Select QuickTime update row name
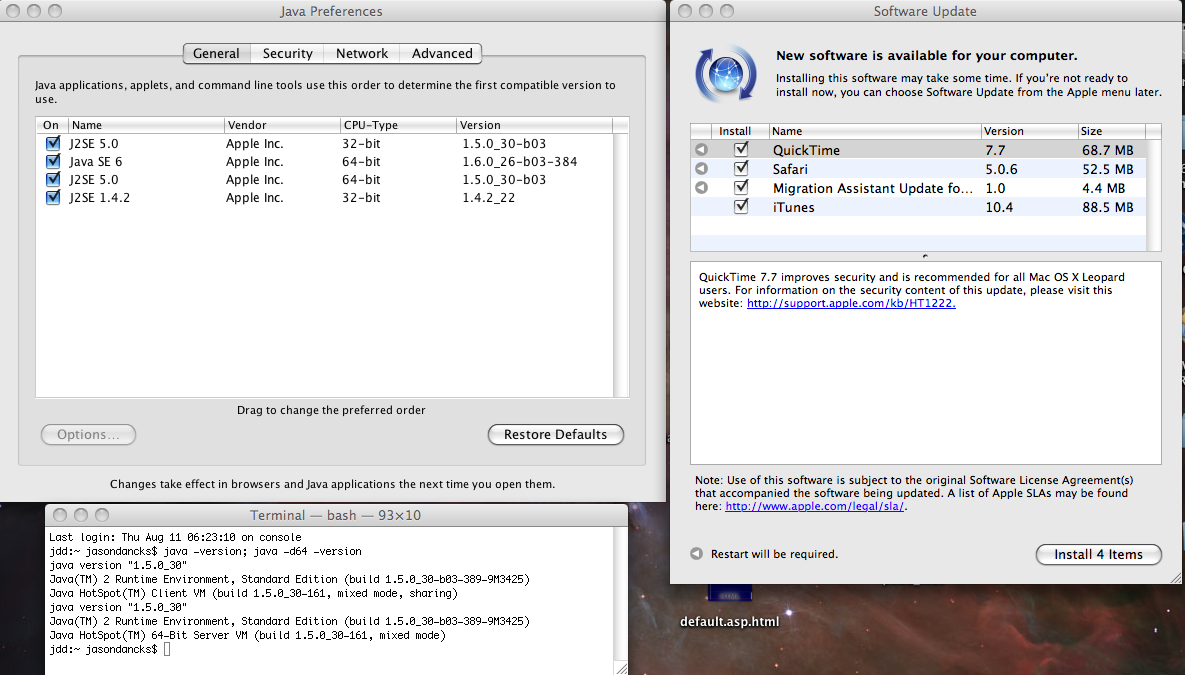The image size is (1185, 675). [806, 150]
